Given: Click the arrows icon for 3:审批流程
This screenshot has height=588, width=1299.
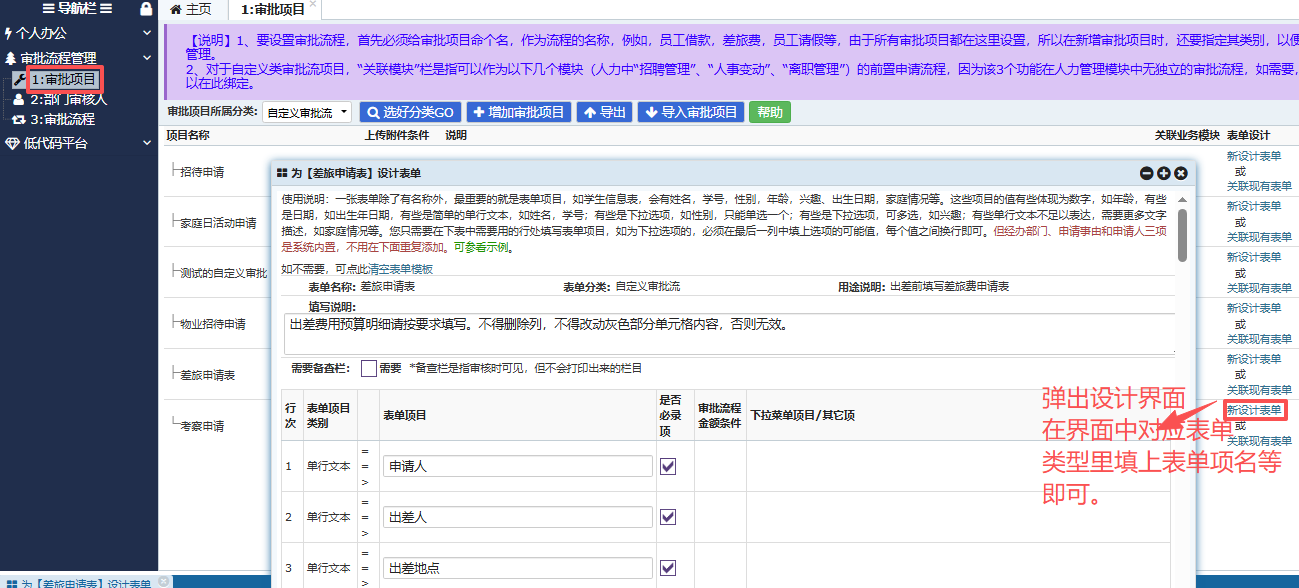Looking at the screenshot, I should click(19, 119).
